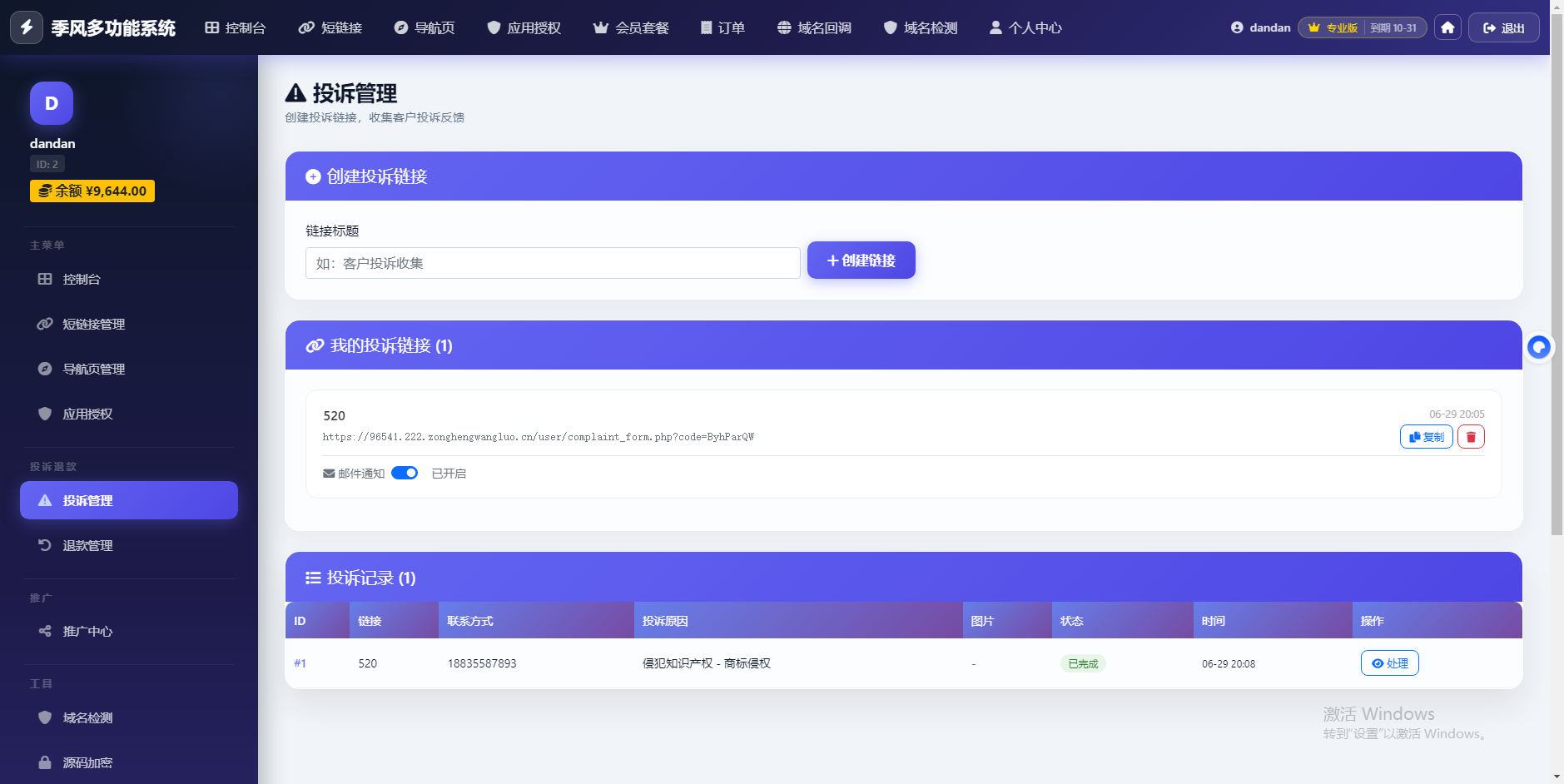The width and height of the screenshot is (1564, 784).
Task: Click the 余额 ¥9,644.00 badge
Action: tap(92, 191)
